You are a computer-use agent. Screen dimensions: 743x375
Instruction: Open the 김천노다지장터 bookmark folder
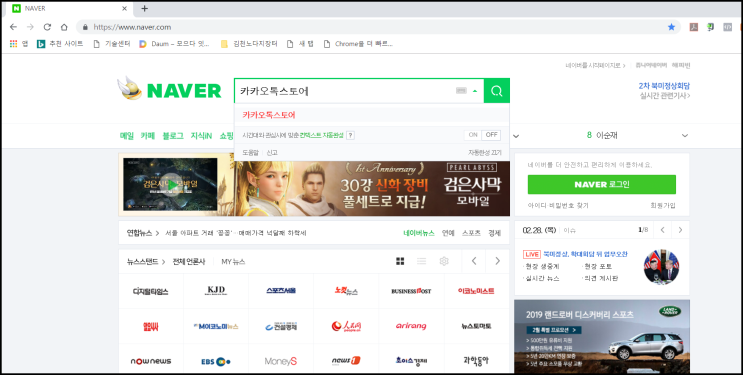click(249, 44)
